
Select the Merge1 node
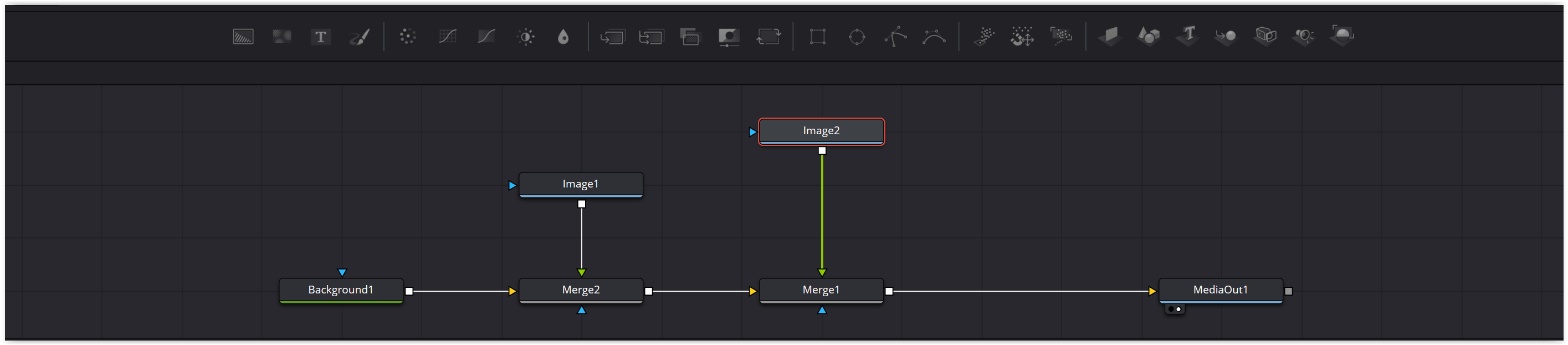coord(821,290)
